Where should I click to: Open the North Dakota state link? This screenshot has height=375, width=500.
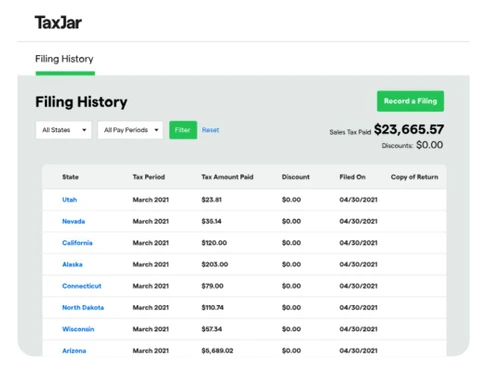[83, 307]
